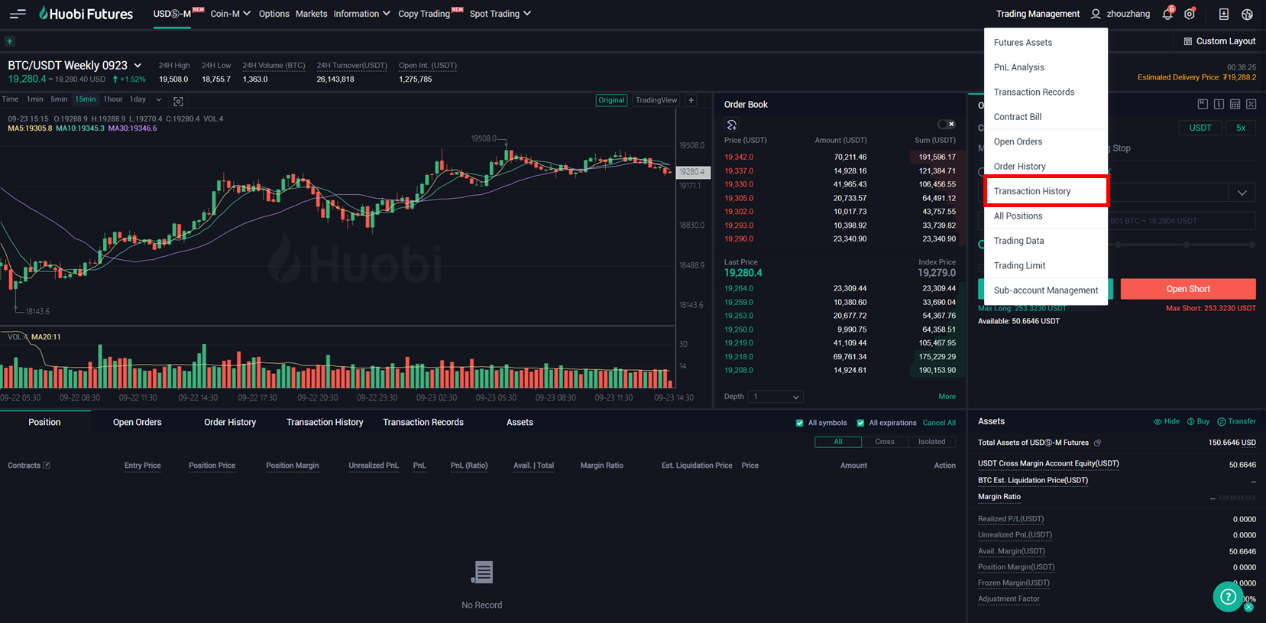The width and height of the screenshot is (1266, 623).
Task: Open Transaction Records in dropdown menu
Action: pos(1046,92)
